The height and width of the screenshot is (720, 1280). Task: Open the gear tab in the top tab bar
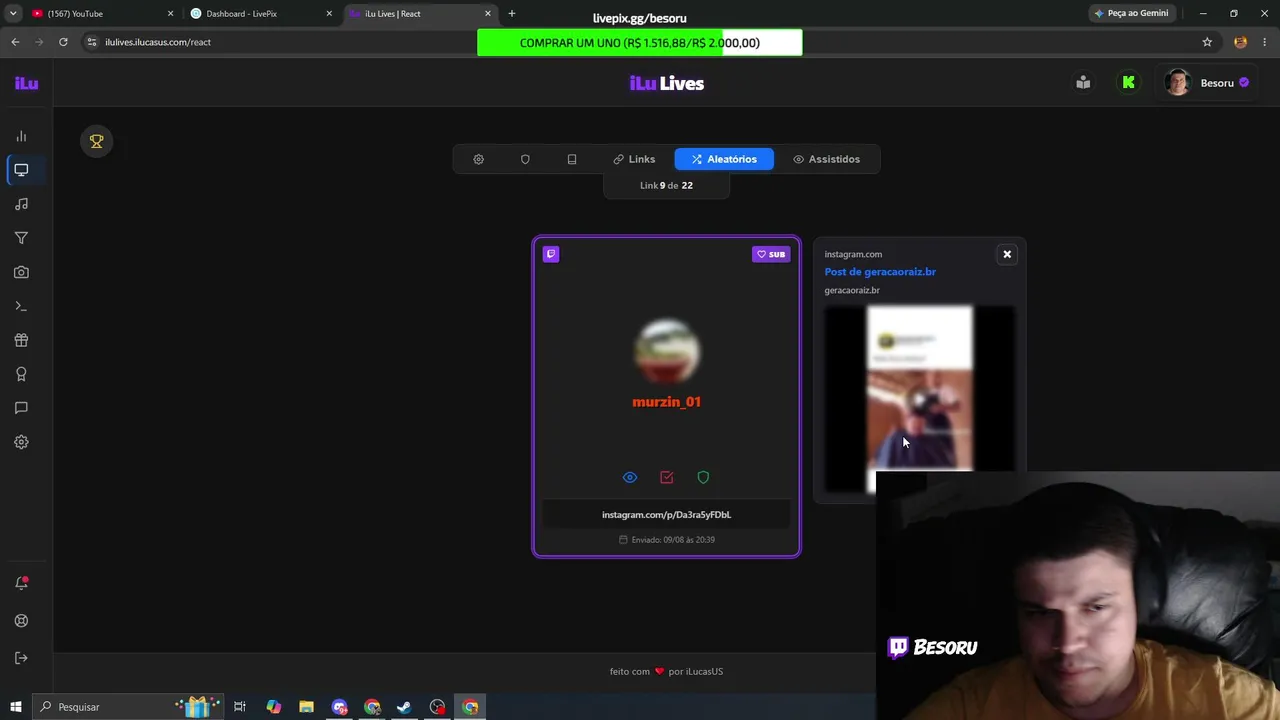[479, 159]
